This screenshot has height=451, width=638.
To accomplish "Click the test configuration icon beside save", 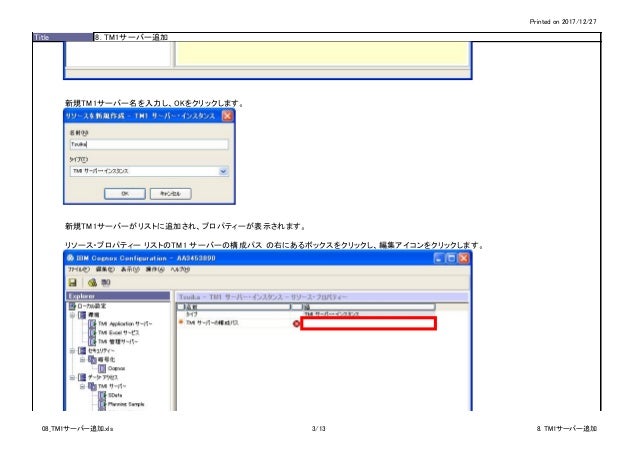I will [92, 282].
